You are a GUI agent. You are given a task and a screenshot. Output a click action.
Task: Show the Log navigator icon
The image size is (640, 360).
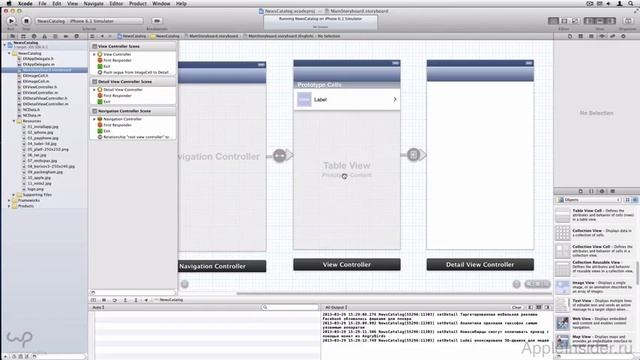pos(76,36)
